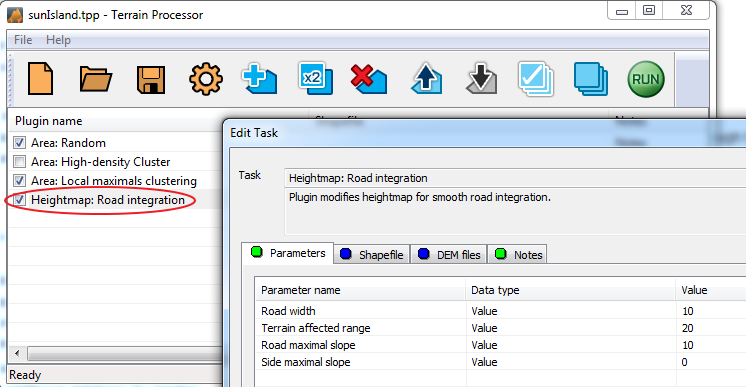
Task: Click the green RUN button
Action: [646, 79]
